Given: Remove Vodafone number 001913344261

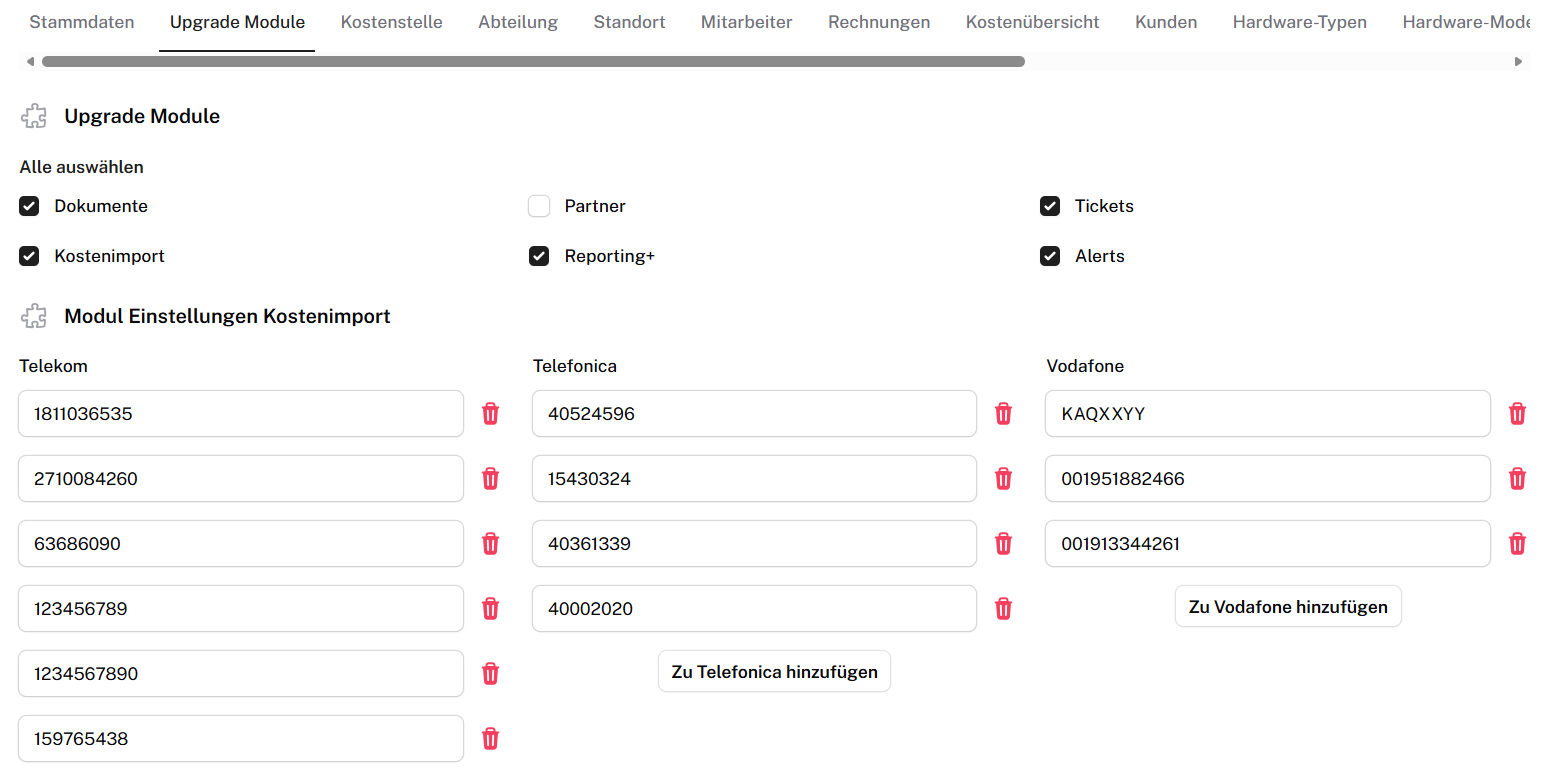Looking at the screenshot, I should (1517, 544).
